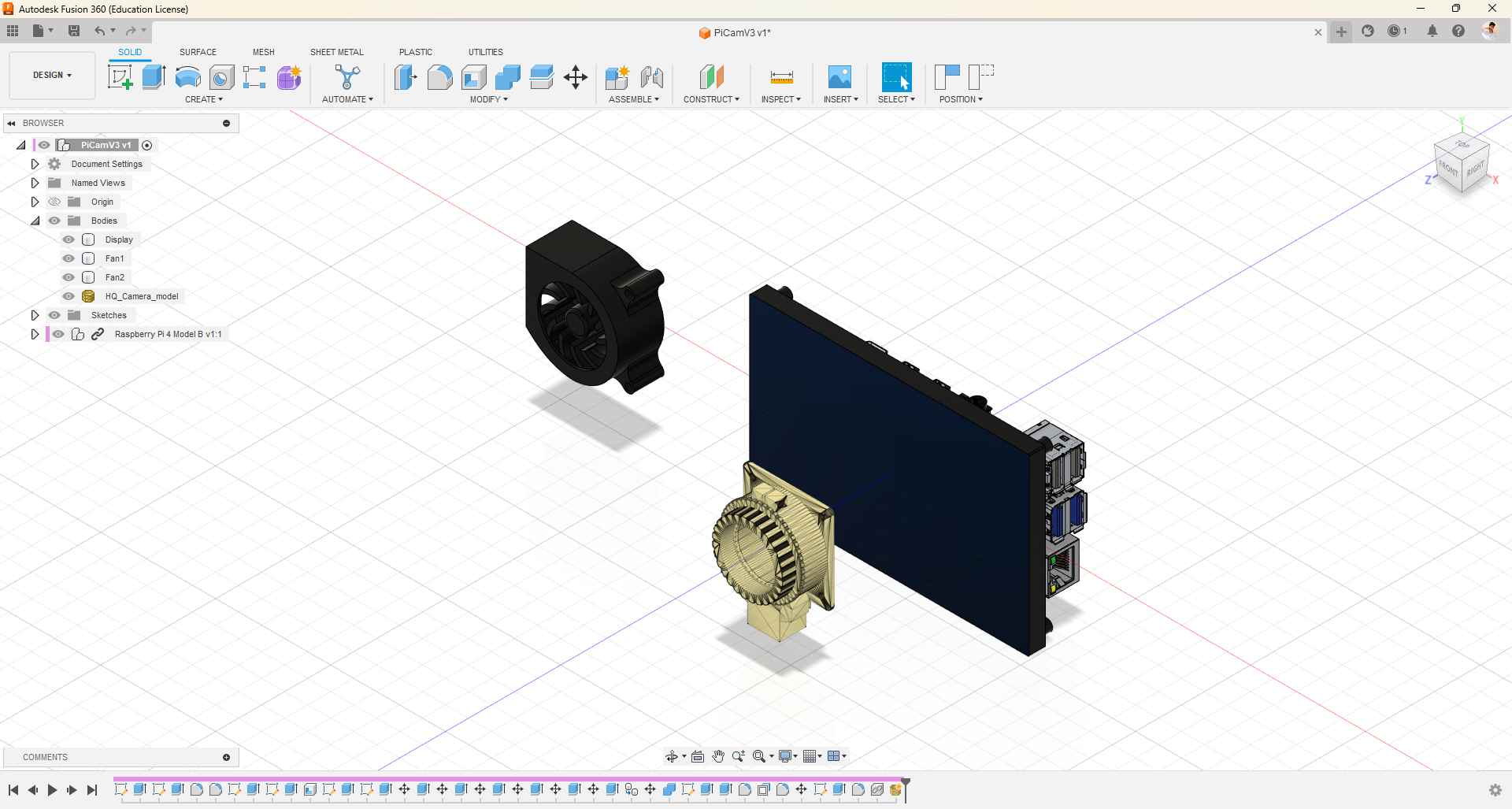
Task: Open the DESIGN workspace dropdown
Action: coord(52,76)
